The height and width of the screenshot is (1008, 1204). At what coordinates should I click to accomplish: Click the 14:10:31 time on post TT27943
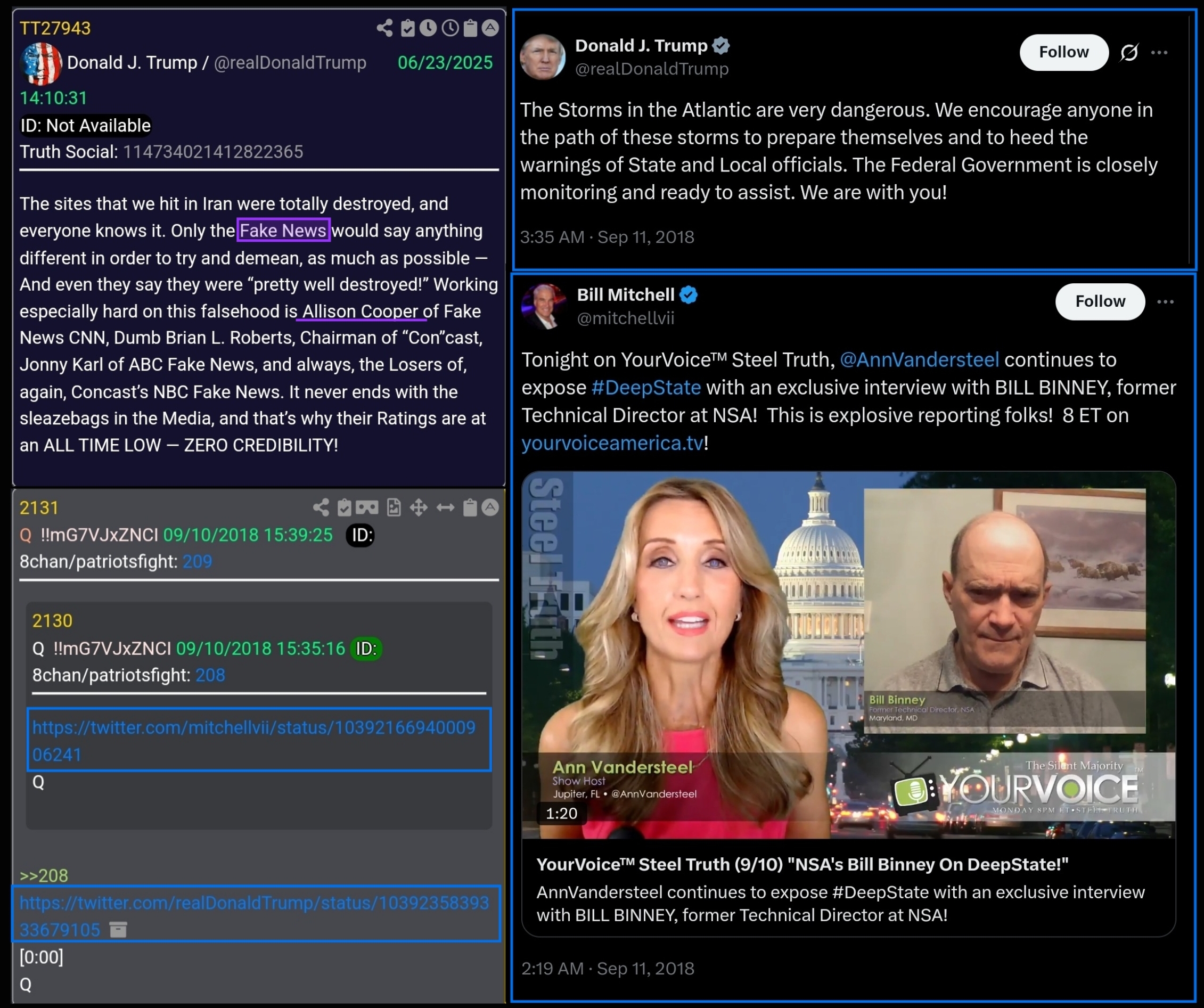[53, 98]
